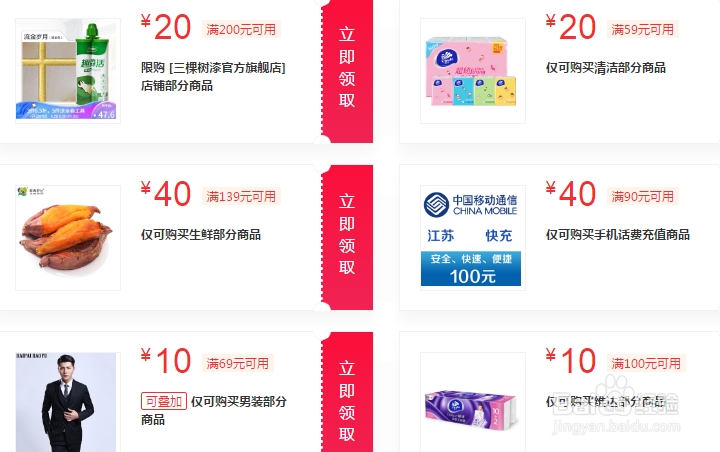720x452 pixels.
Task: Open the man in suit thumbnail
Action: click(68, 402)
